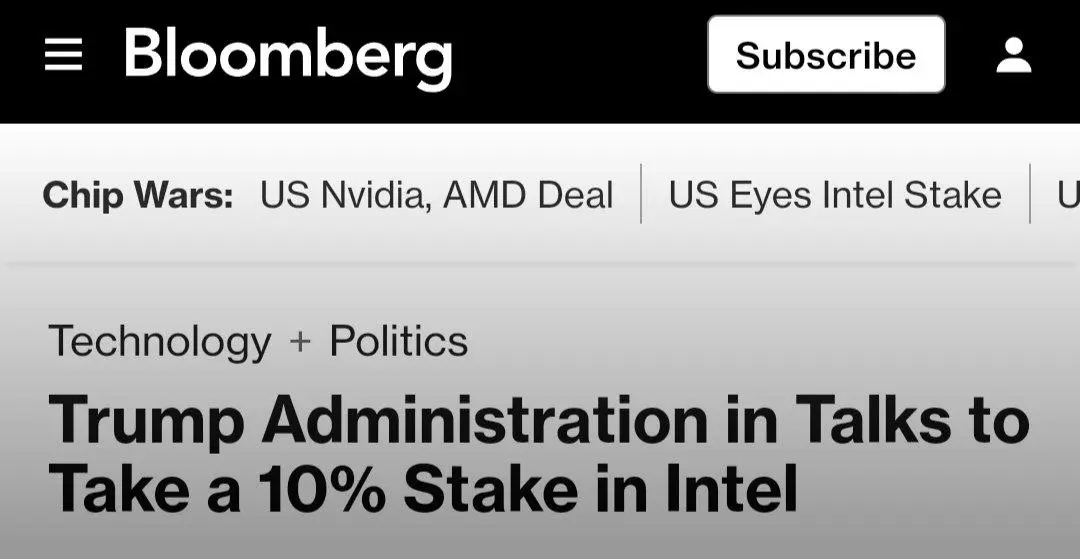Select the Chip Wars label
The height and width of the screenshot is (559, 1080).
click(x=138, y=195)
